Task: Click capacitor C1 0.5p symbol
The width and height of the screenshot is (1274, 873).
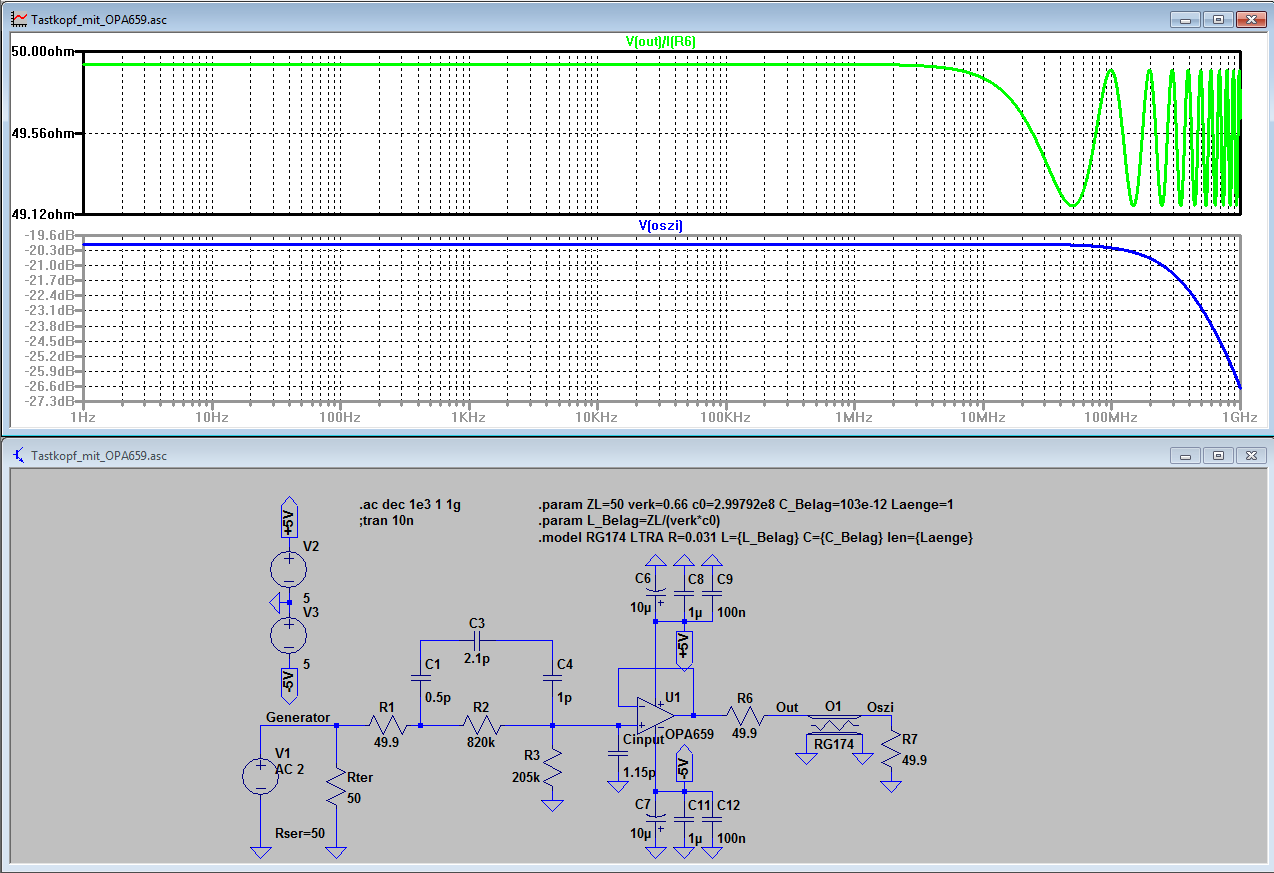Action: coord(420,680)
